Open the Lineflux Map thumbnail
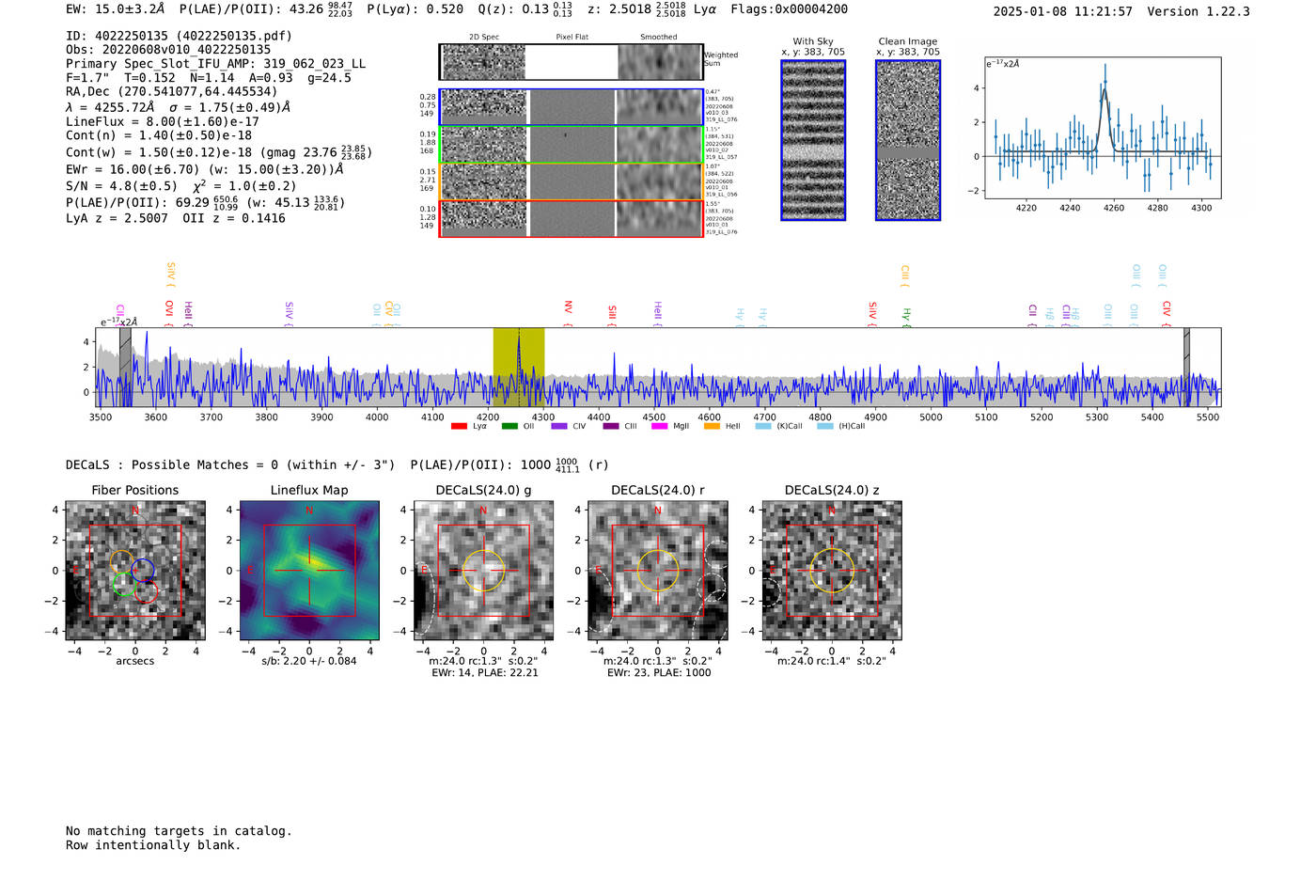This screenshot has height=896, width=1316. pyautogui.click(x=309, y=571)
